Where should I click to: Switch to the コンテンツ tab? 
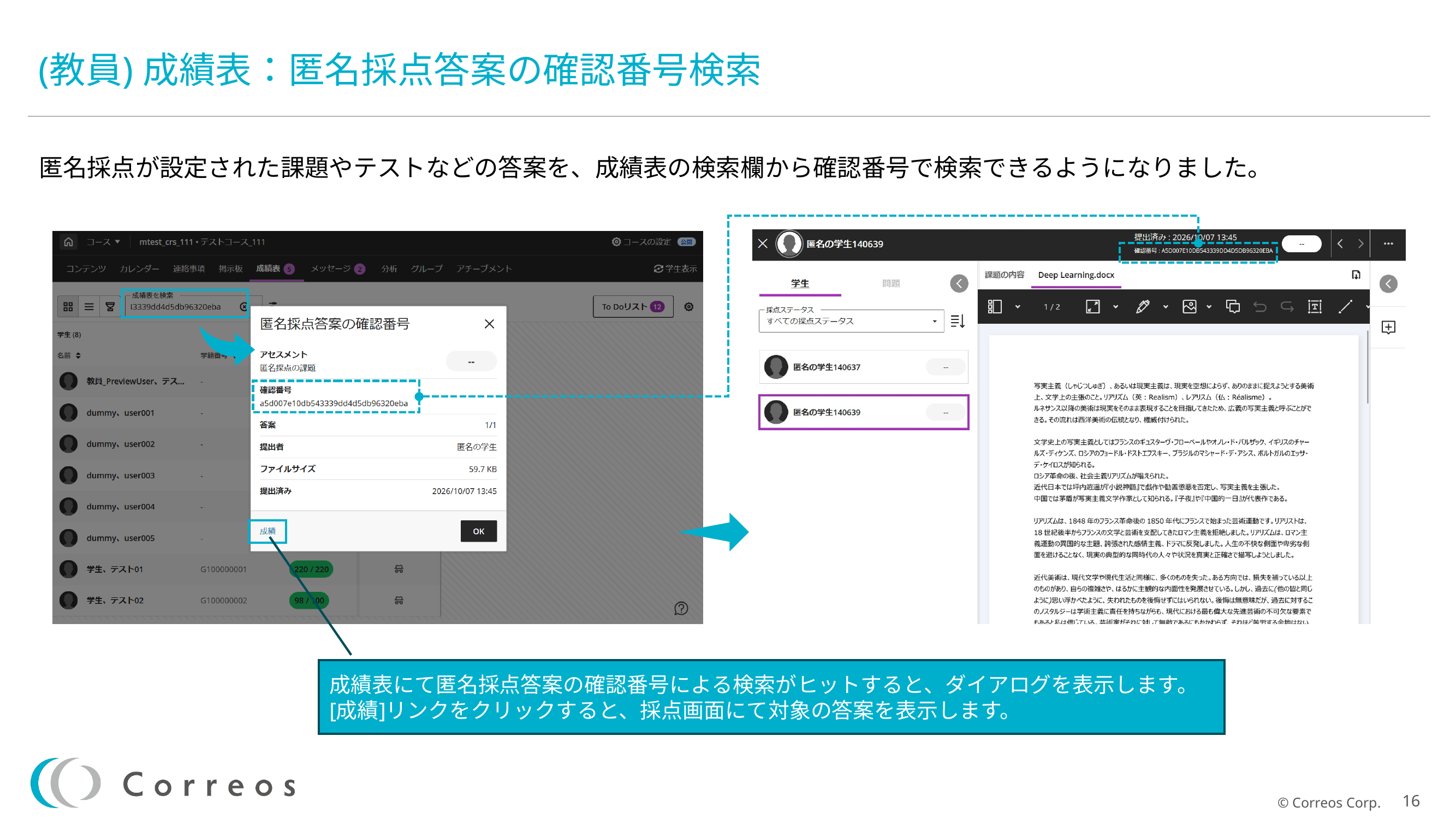(86, 269)
